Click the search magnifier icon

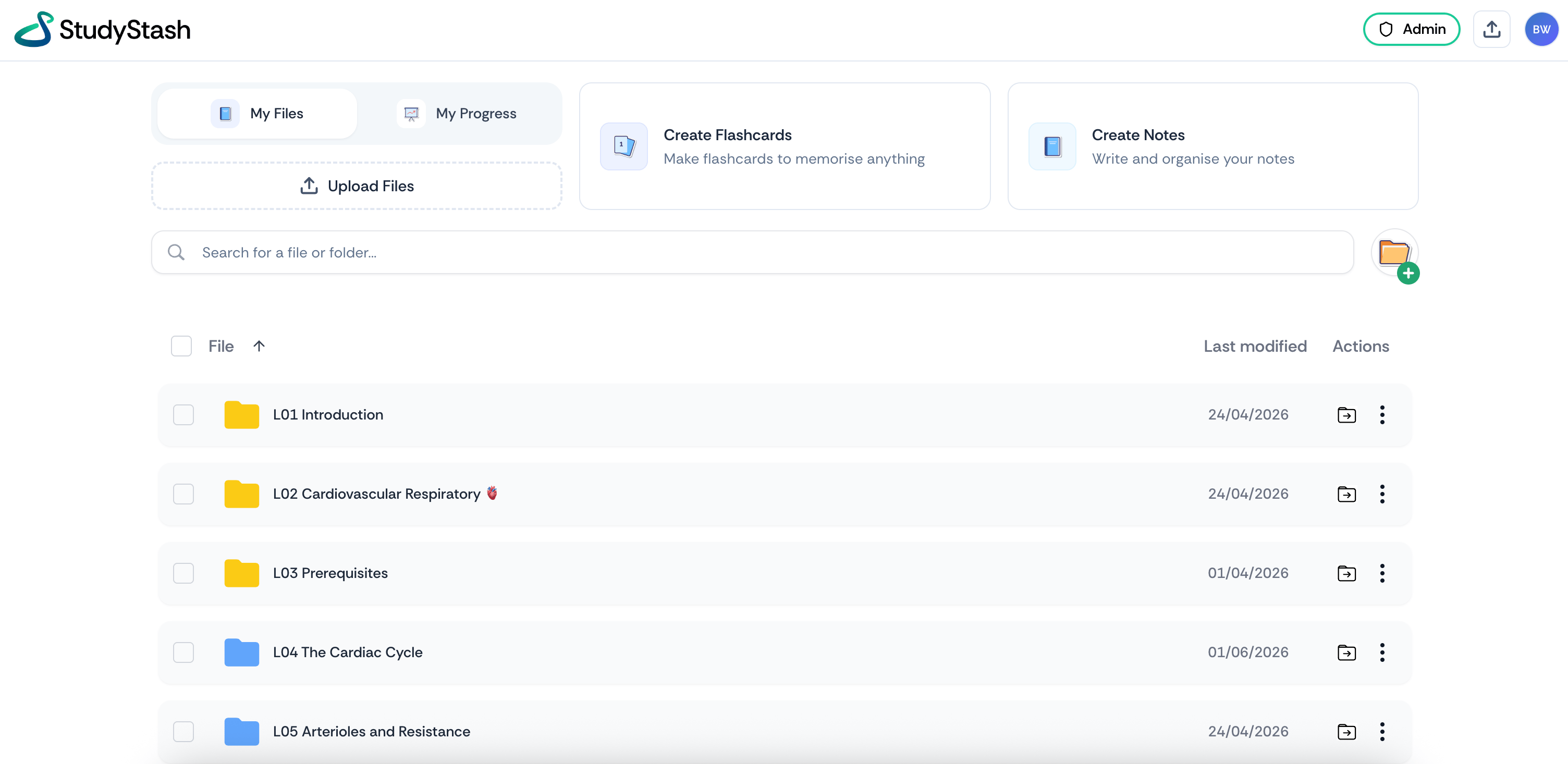pyautogui.click(x=176, y=252)
